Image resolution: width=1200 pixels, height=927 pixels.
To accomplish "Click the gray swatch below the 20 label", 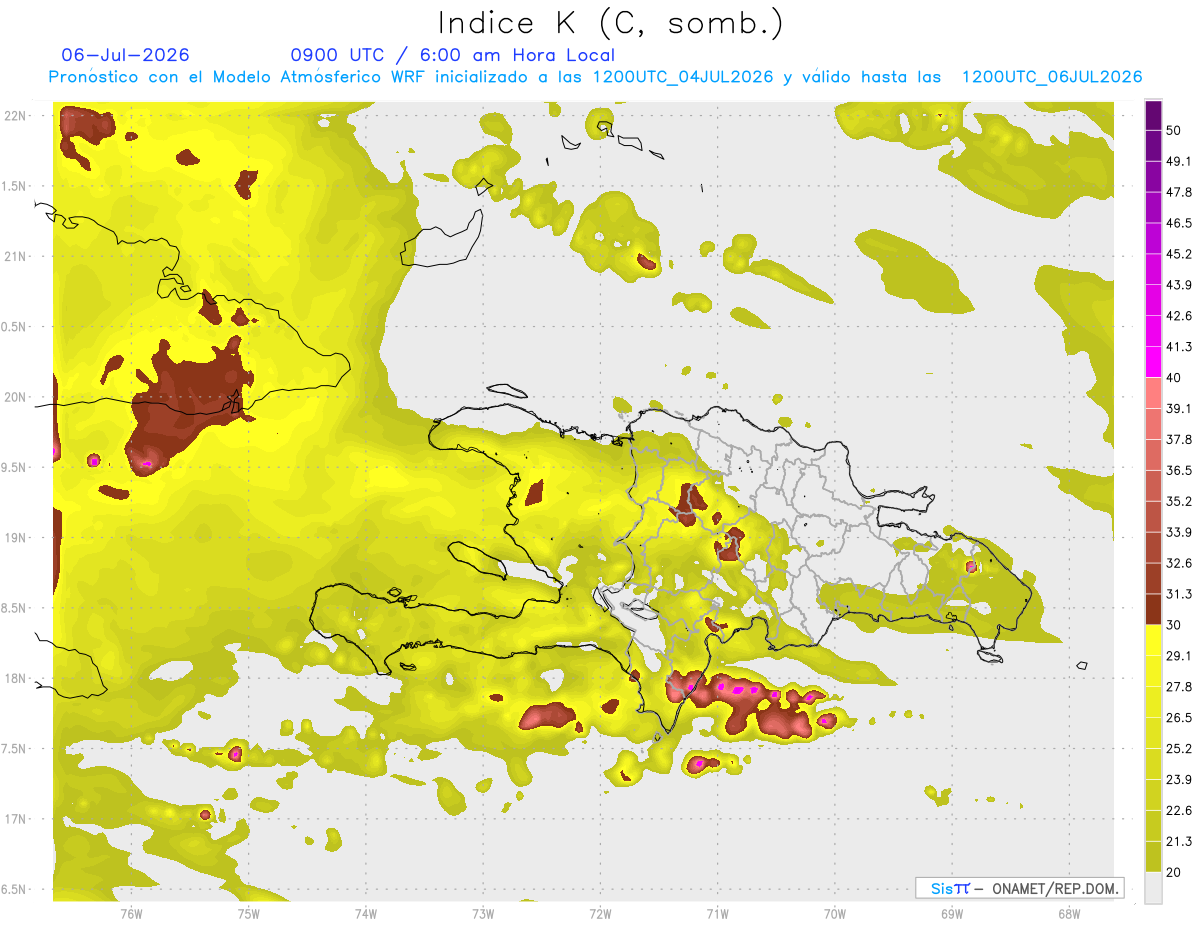I will coord(1153,887).
